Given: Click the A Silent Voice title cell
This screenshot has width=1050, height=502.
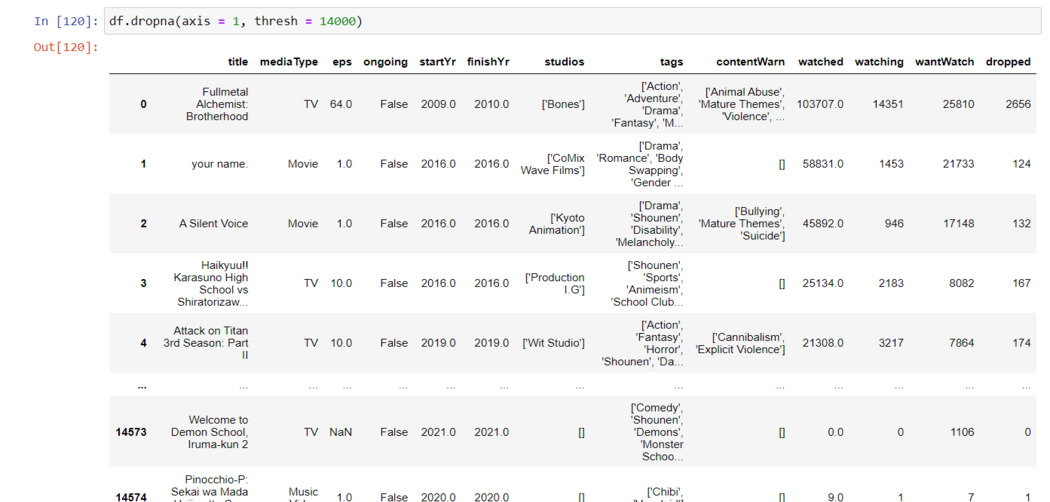Looking at the screenshot, I should (213, 224).
